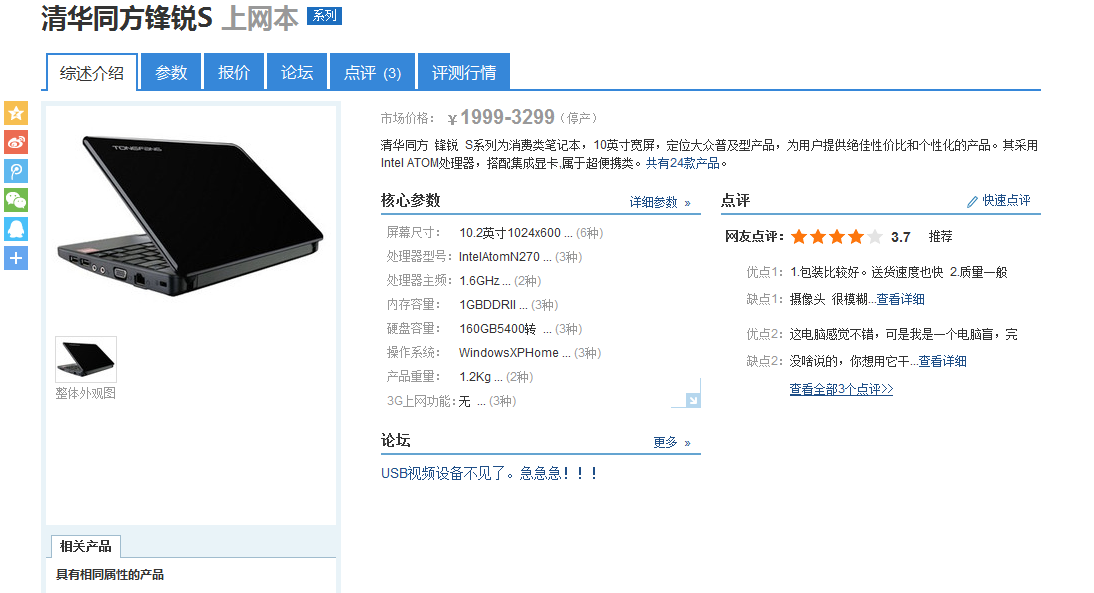The width and height of the screenshot is (1094, 593).
Task: Go to the 评测行情 tab
Action: (x=463, y=72)
